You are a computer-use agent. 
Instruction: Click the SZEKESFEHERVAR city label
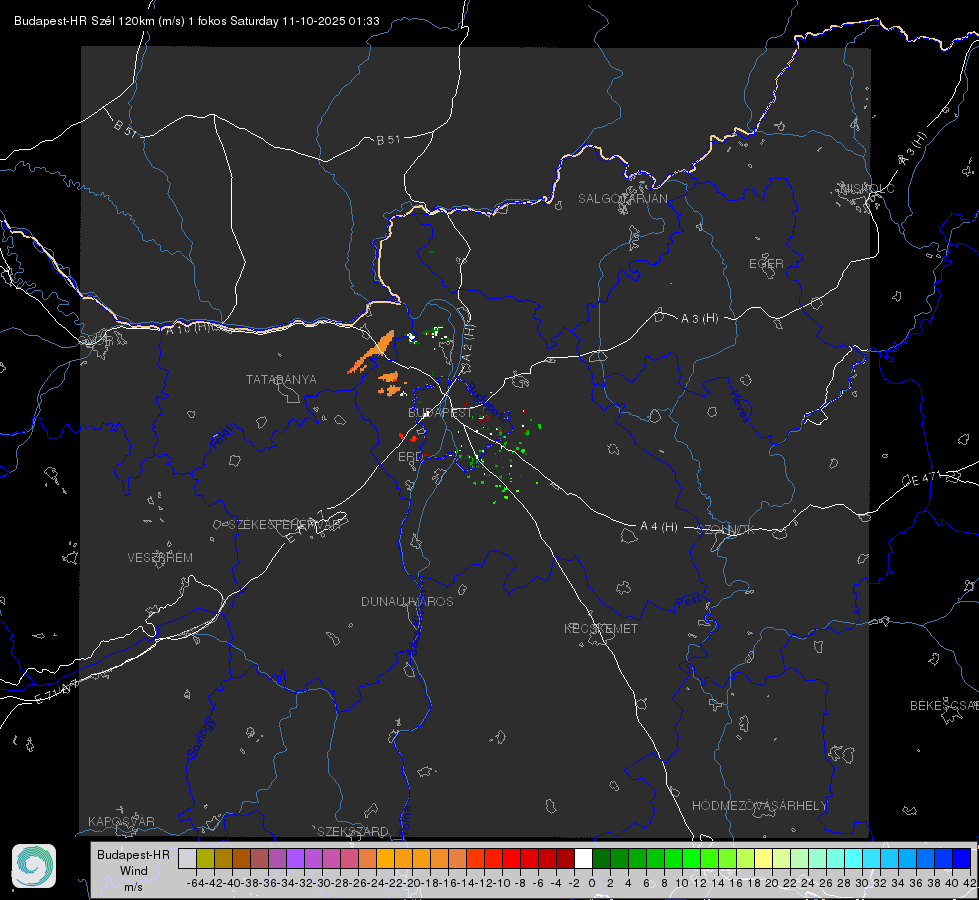click(x=285, y=525)
